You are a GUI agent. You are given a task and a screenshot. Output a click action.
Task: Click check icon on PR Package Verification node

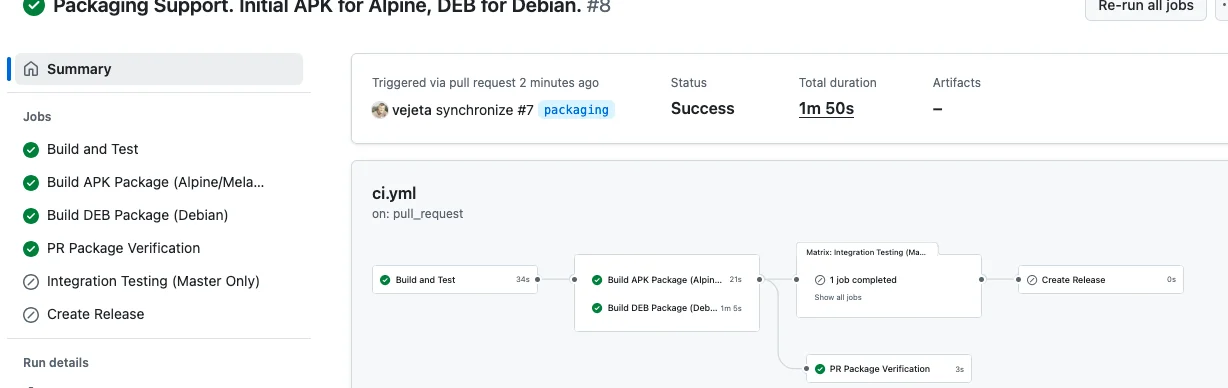tap(820, 369)
